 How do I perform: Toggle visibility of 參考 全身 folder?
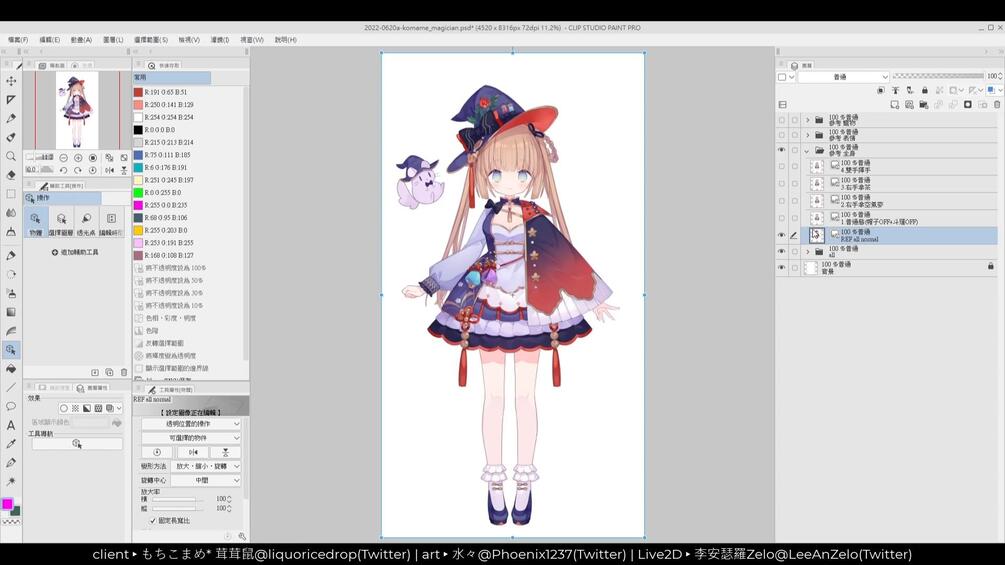click(781, 151)
